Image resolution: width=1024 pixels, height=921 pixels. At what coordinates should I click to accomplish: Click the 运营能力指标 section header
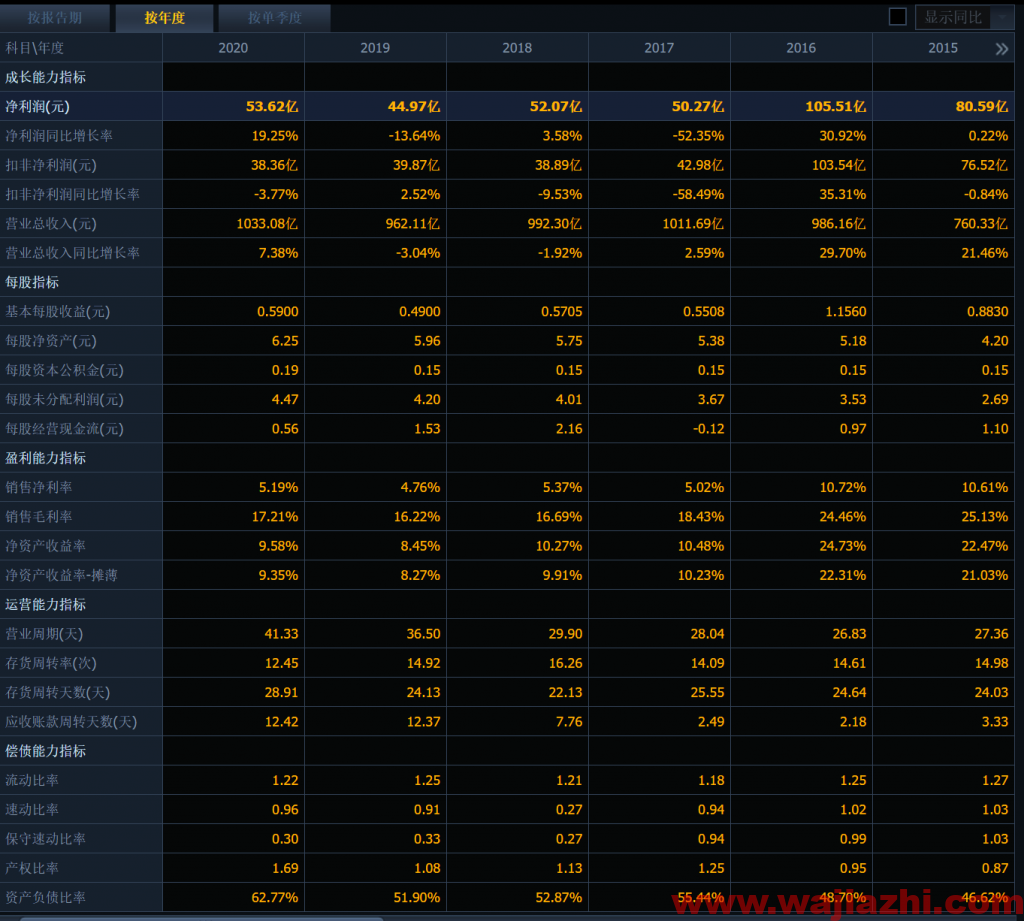pos(46,605)
